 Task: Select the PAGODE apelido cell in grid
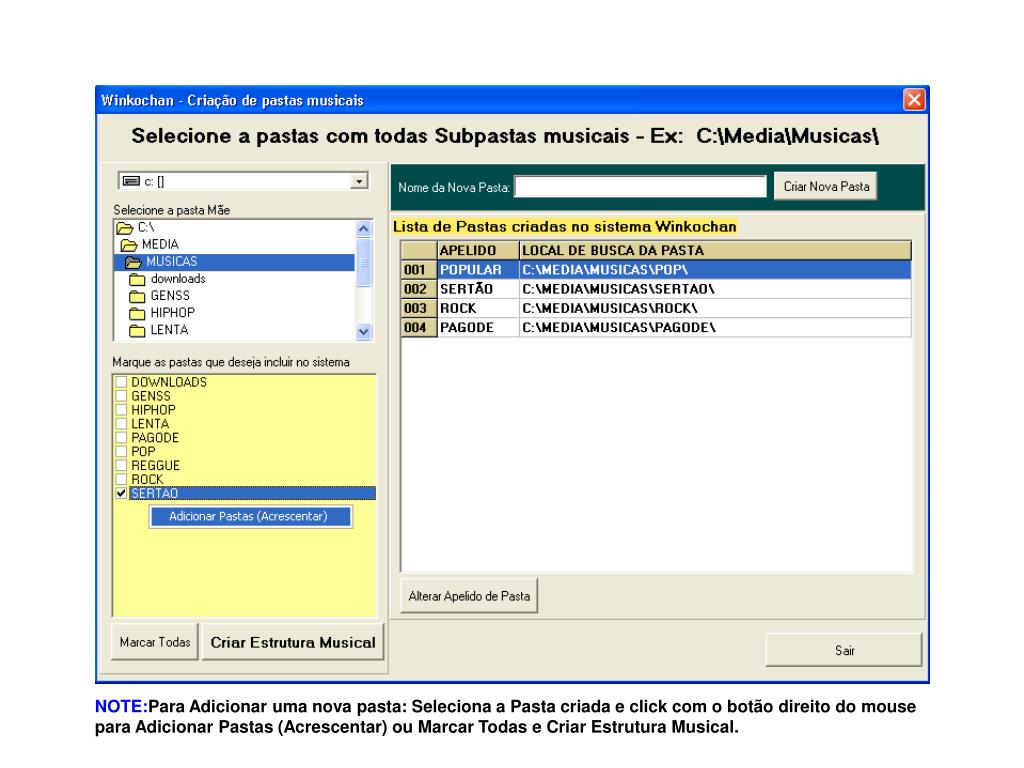coord(478,327)
